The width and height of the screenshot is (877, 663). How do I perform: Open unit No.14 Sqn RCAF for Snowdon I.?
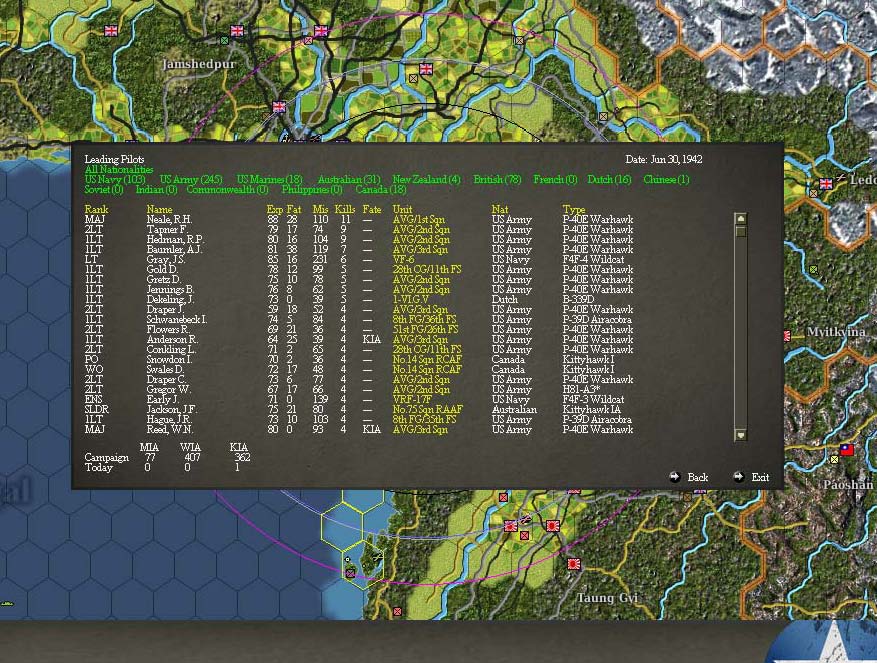click(427, 360)
